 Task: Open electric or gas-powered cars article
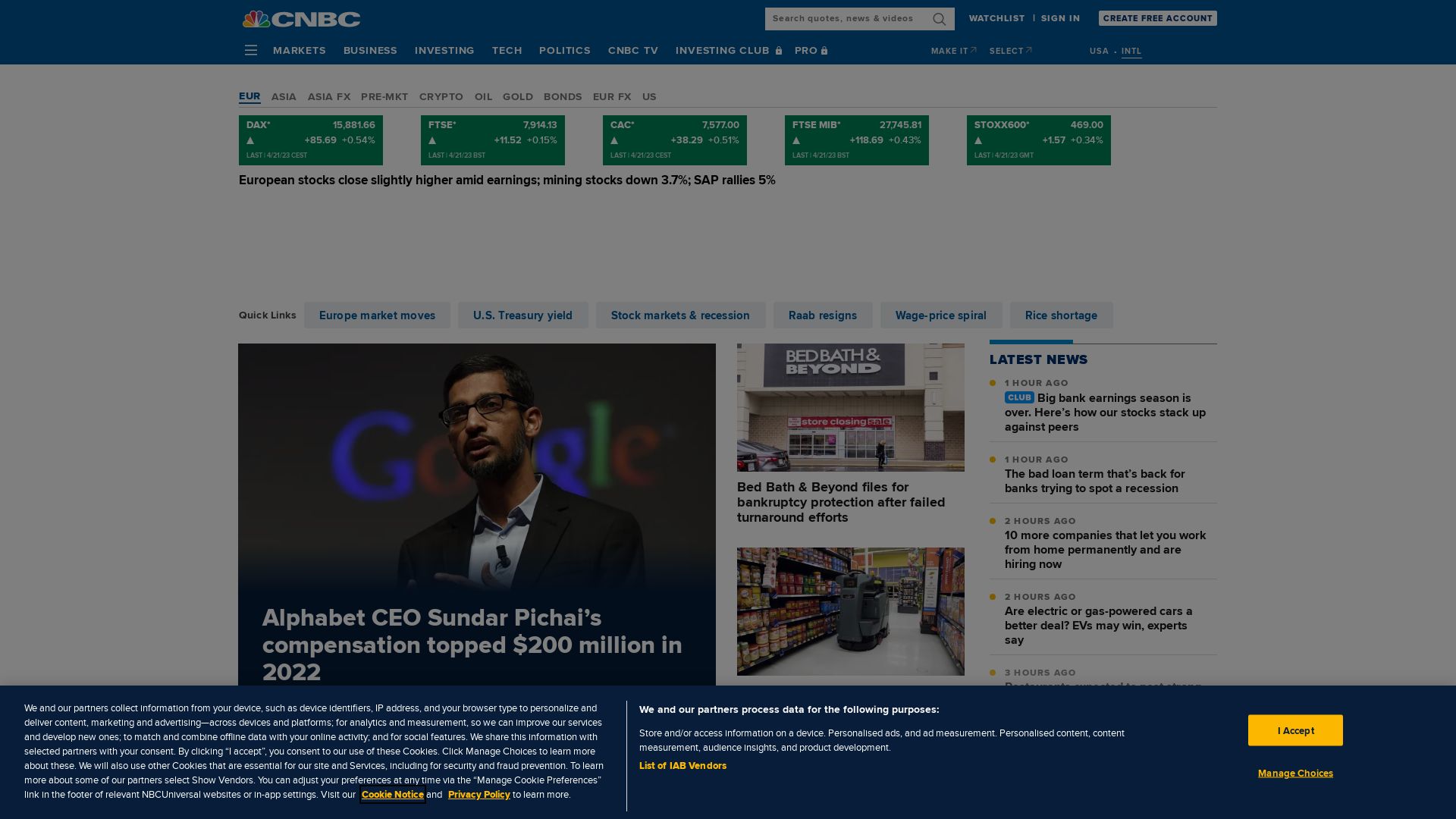[1099, 626]
